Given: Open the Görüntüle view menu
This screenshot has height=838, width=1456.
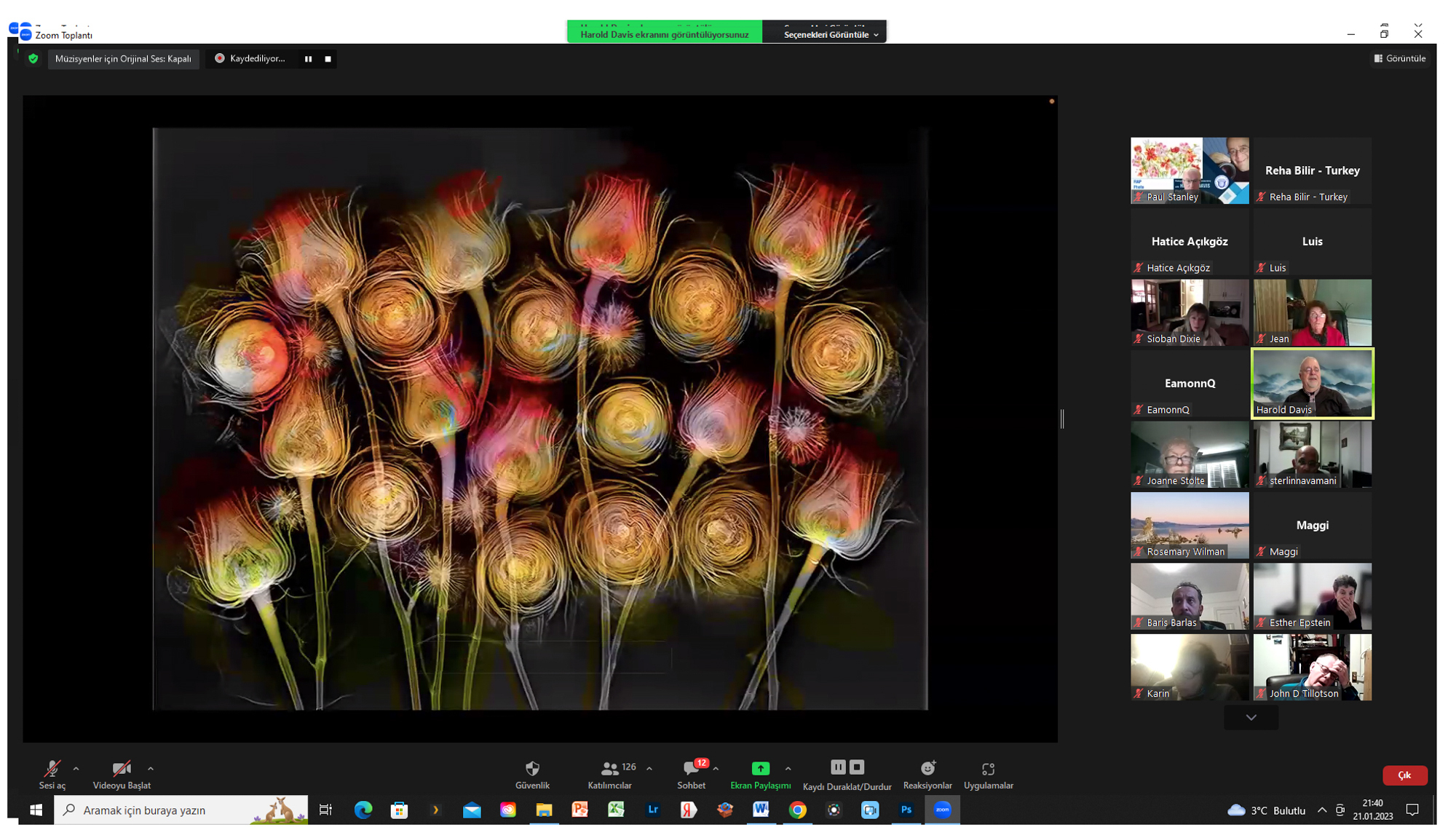Looking at the screenshot, I should point(1399,58).
